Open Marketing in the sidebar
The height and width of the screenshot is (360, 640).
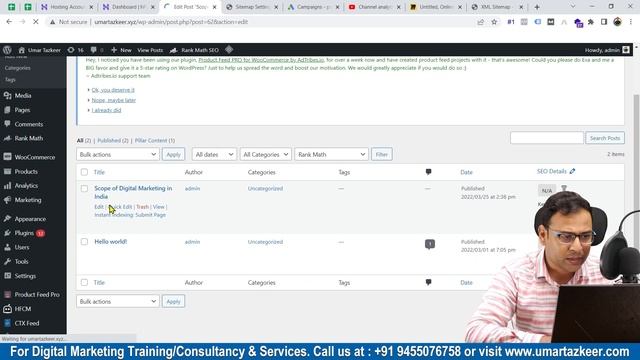pyautogui.click(x=28, y=200)
